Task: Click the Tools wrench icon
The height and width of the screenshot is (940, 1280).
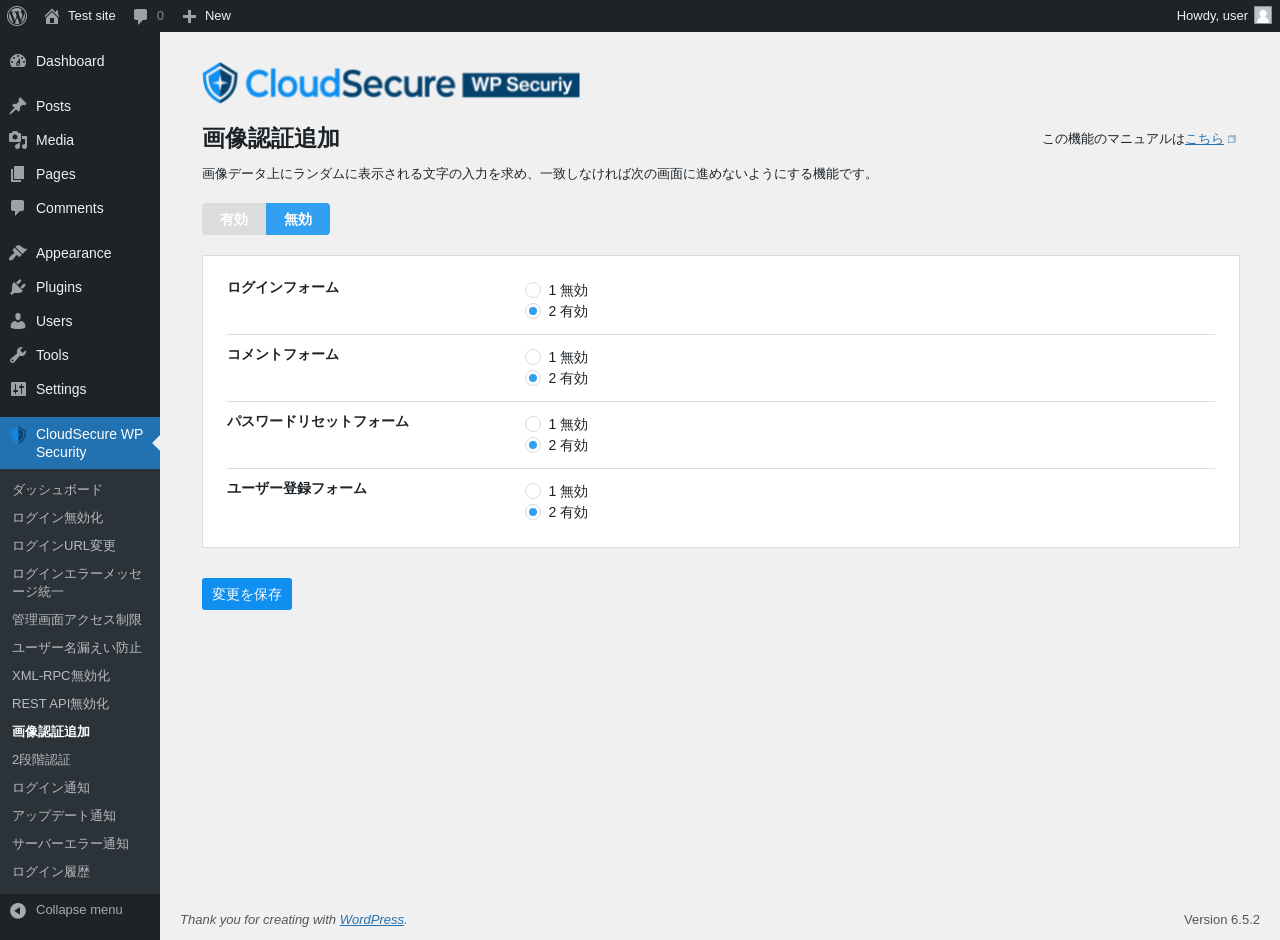Action: click(18, 355)
